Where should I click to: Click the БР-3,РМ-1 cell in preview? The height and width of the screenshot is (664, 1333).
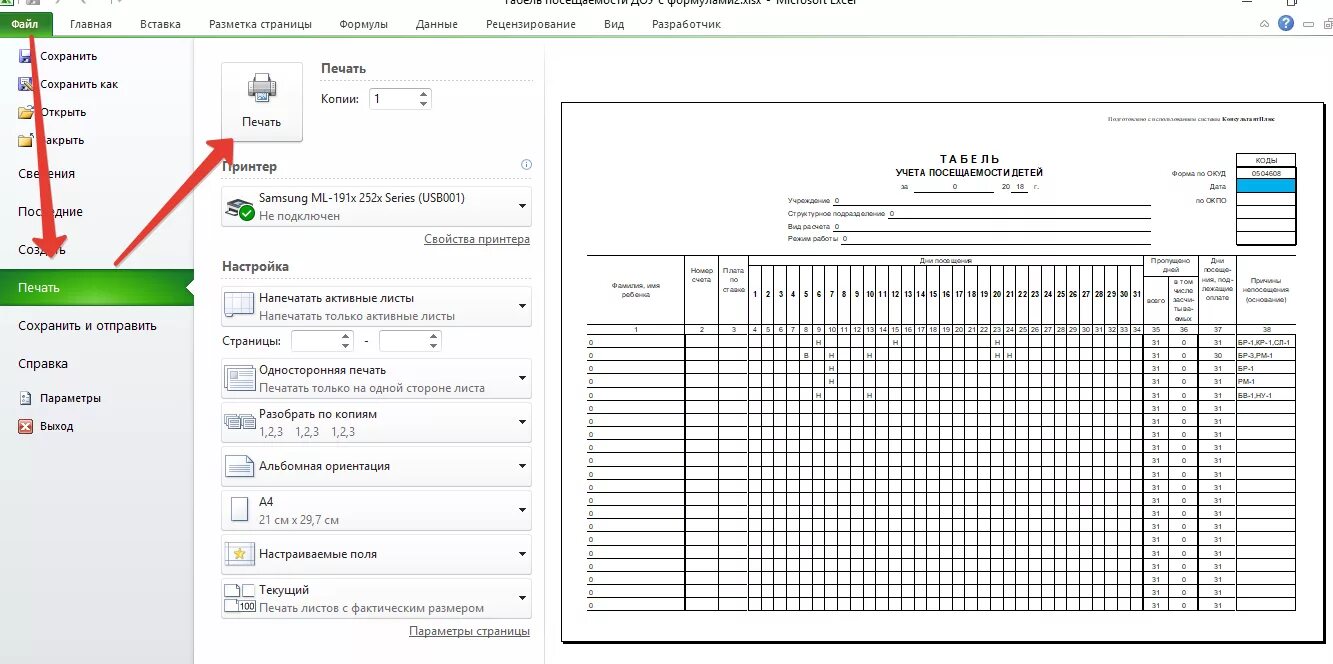pyautogui.click(x=1266, y=355)
